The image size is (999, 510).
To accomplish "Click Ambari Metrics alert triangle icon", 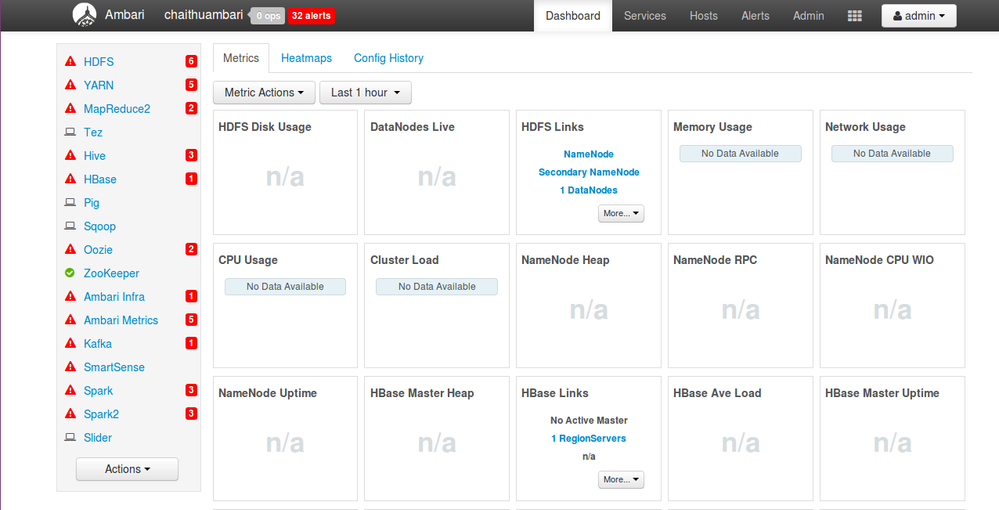I will (71, 320).
